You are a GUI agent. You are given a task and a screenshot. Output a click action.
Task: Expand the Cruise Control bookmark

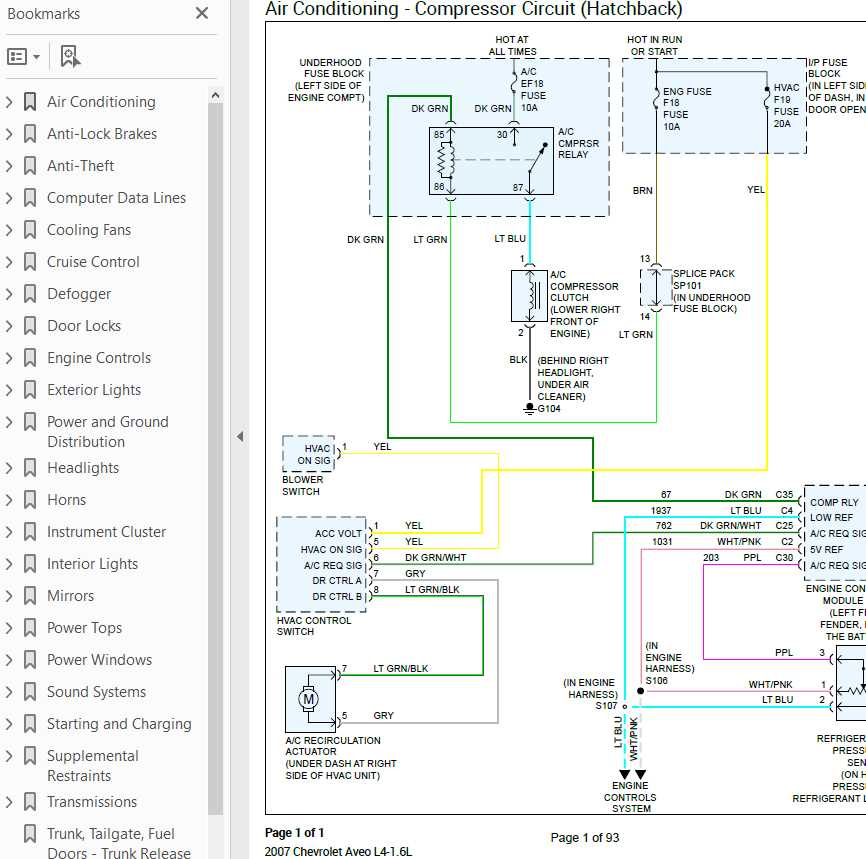tap(9, 262)
